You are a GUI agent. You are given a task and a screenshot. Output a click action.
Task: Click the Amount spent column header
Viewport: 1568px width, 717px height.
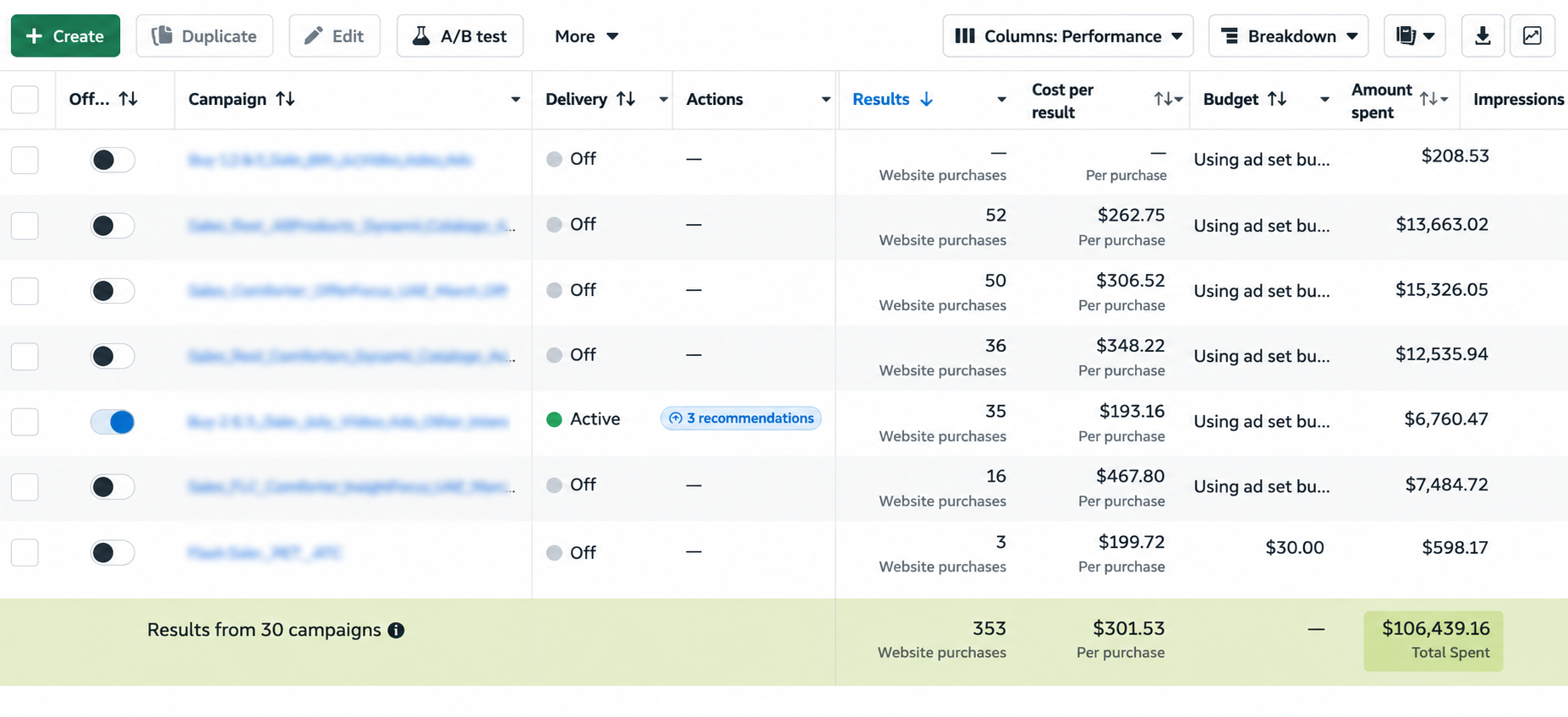[1381, 101]
